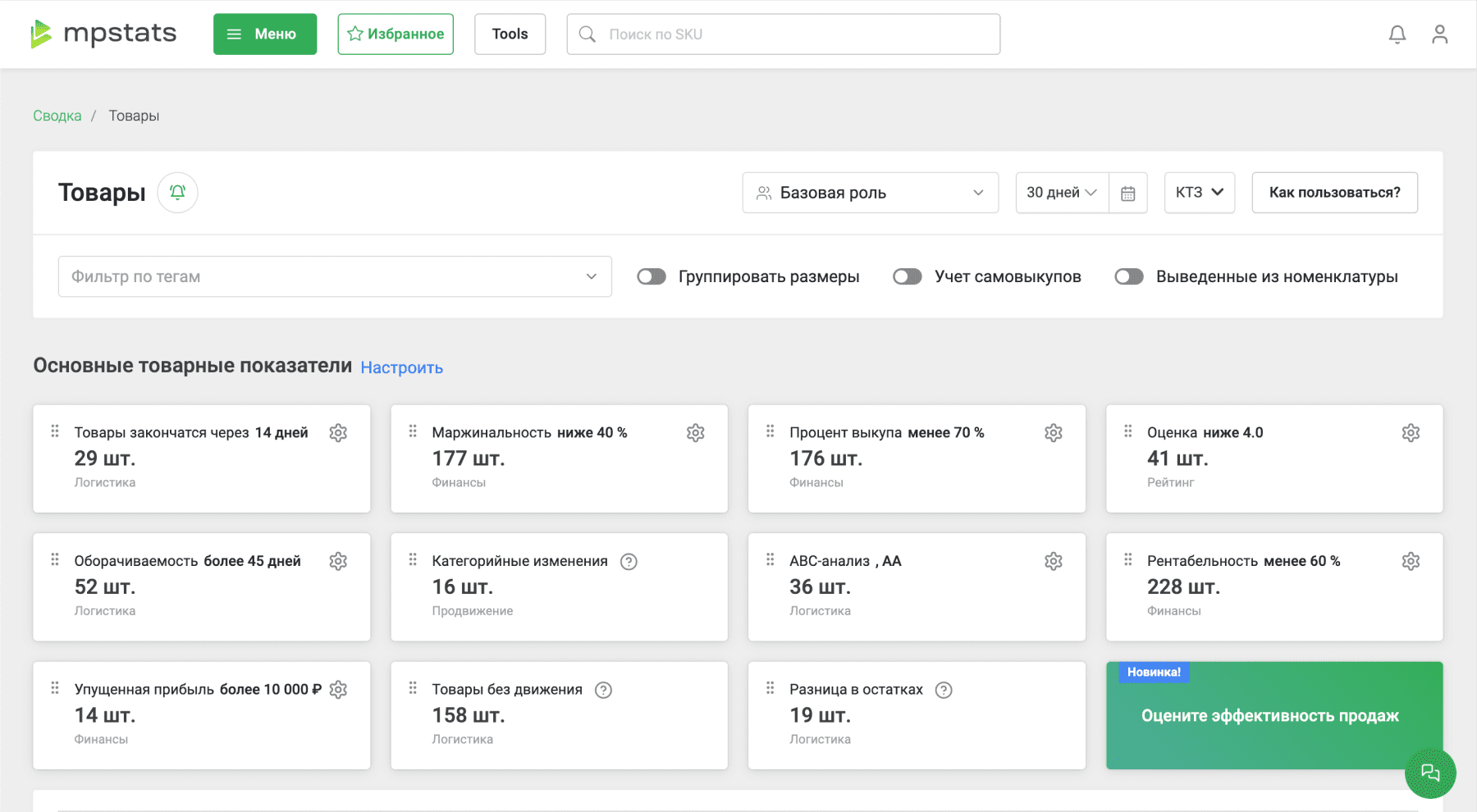Click help icon for Категорийные изменения

click(629, 561)
